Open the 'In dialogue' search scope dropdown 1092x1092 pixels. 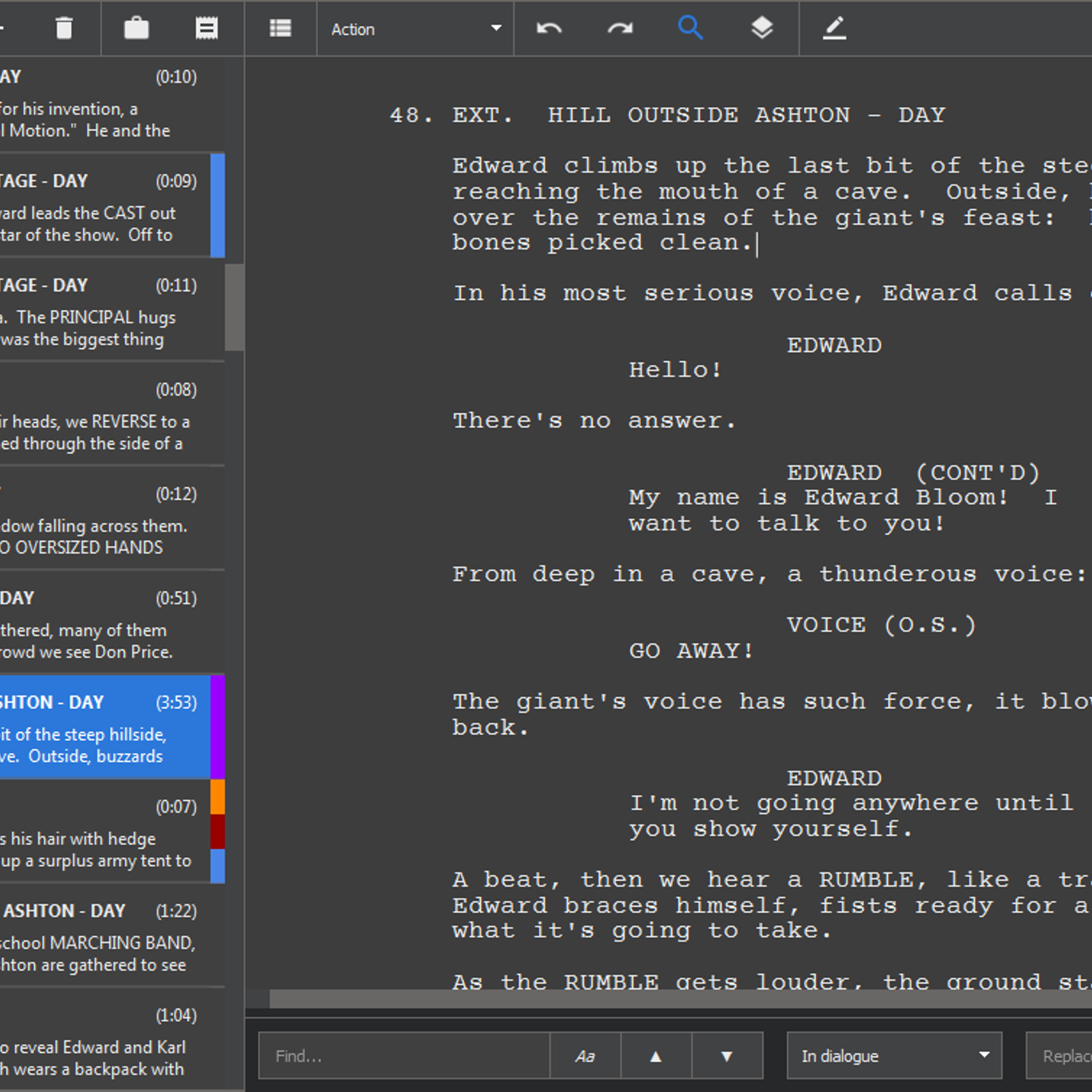tap(894, 1056)
